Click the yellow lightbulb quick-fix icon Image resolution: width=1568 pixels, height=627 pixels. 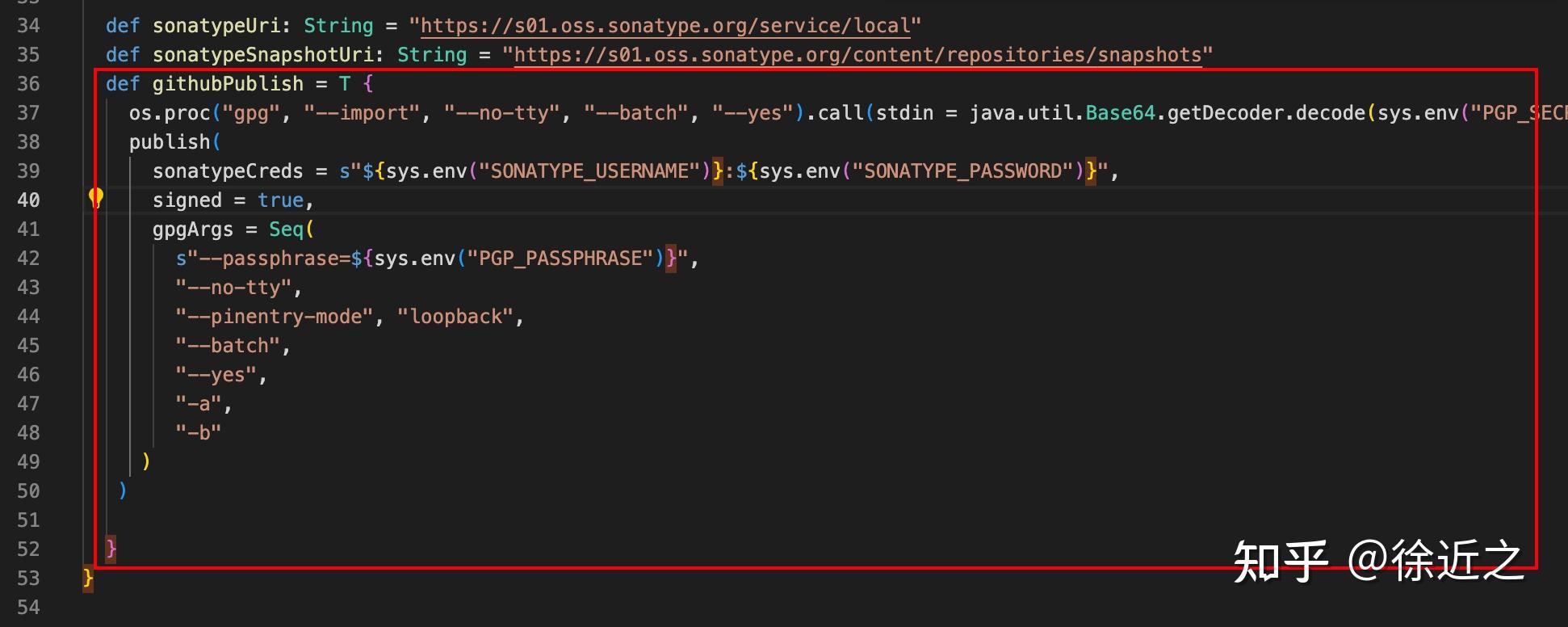95,197
